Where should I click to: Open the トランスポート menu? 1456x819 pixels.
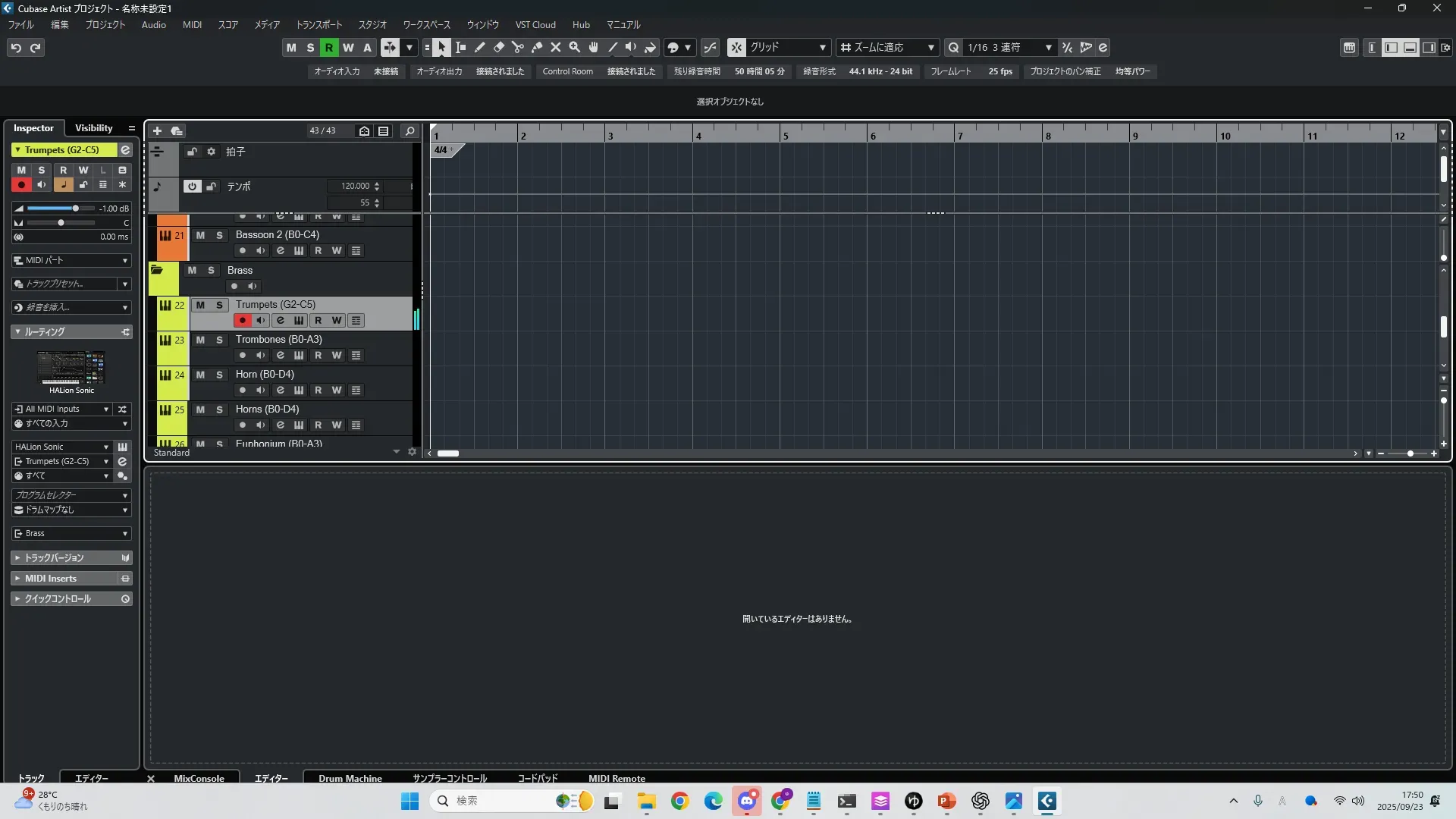tap(318, 24)
